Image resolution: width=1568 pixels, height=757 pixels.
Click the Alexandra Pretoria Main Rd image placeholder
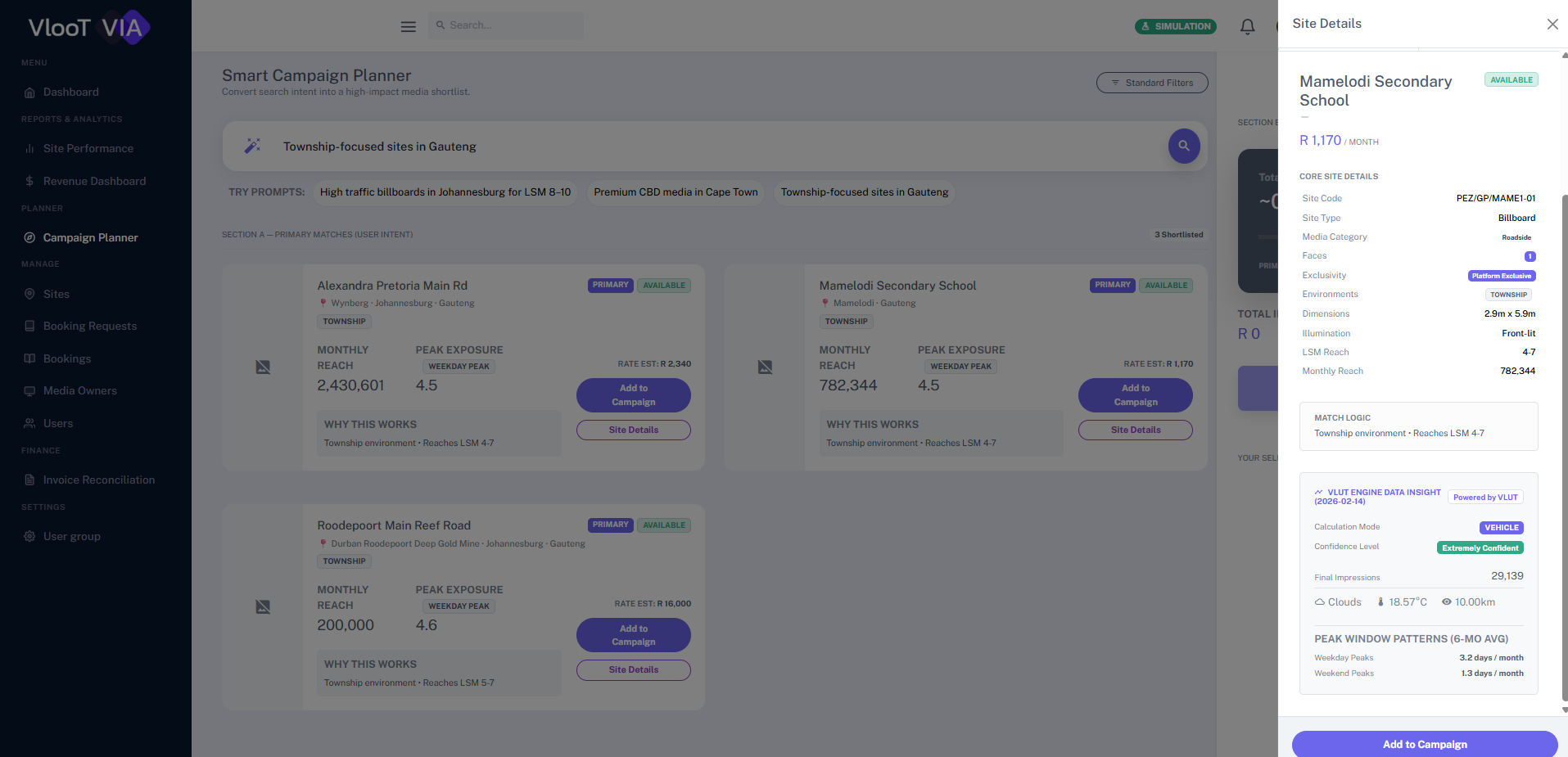click(263, 367)
